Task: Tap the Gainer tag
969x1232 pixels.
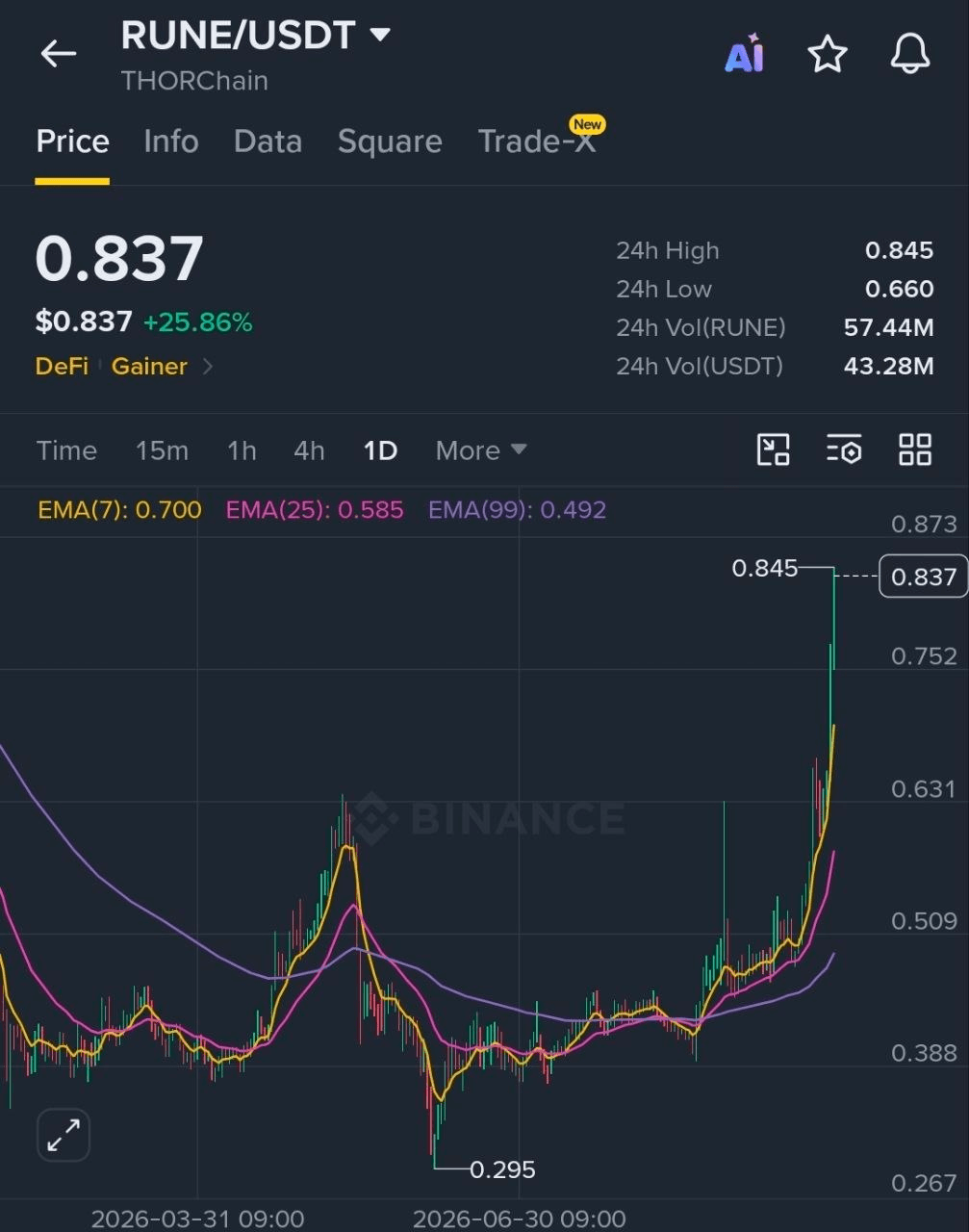Action: click(x=149, y=367)
